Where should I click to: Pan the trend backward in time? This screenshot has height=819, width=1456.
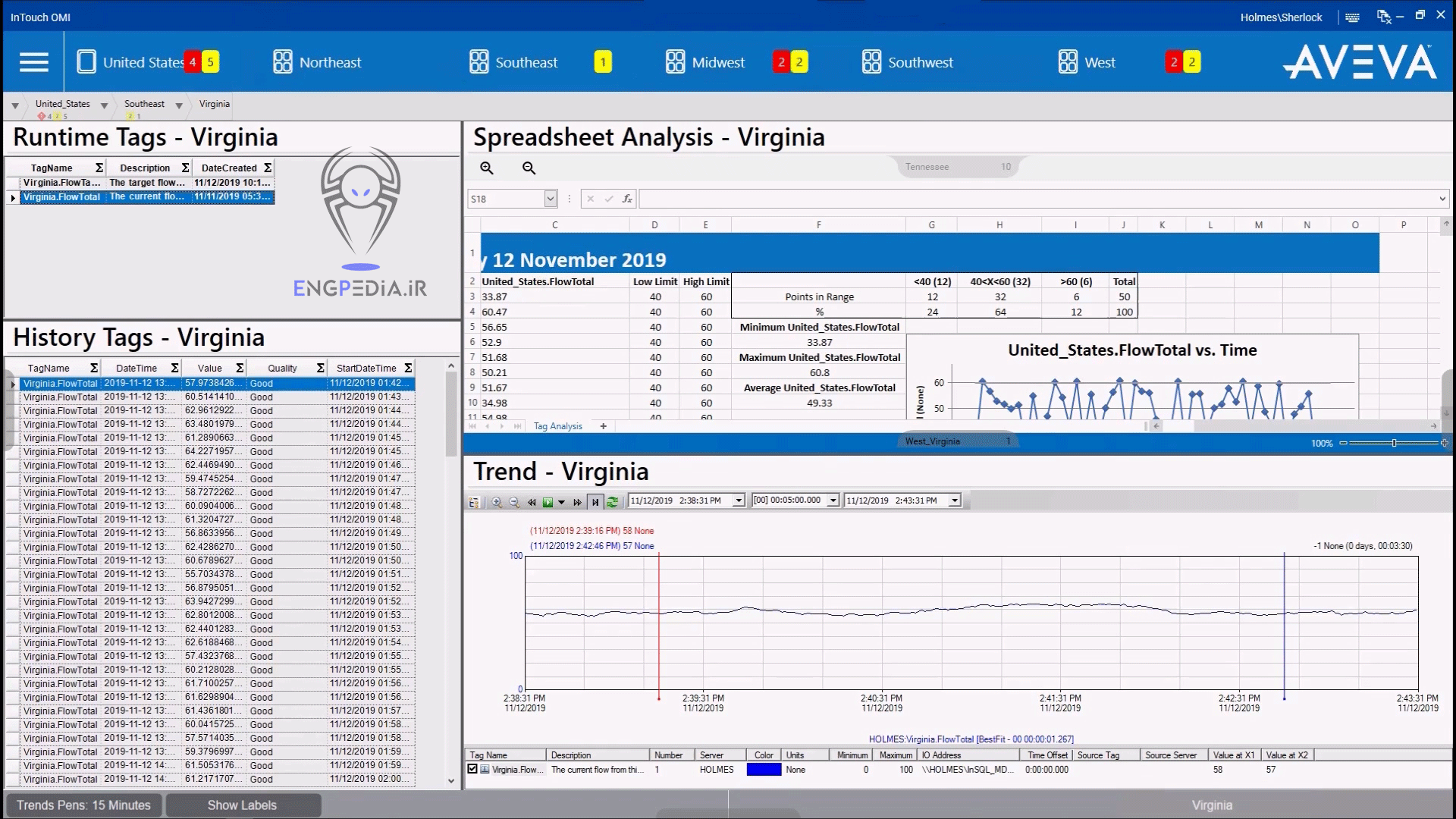532,502
